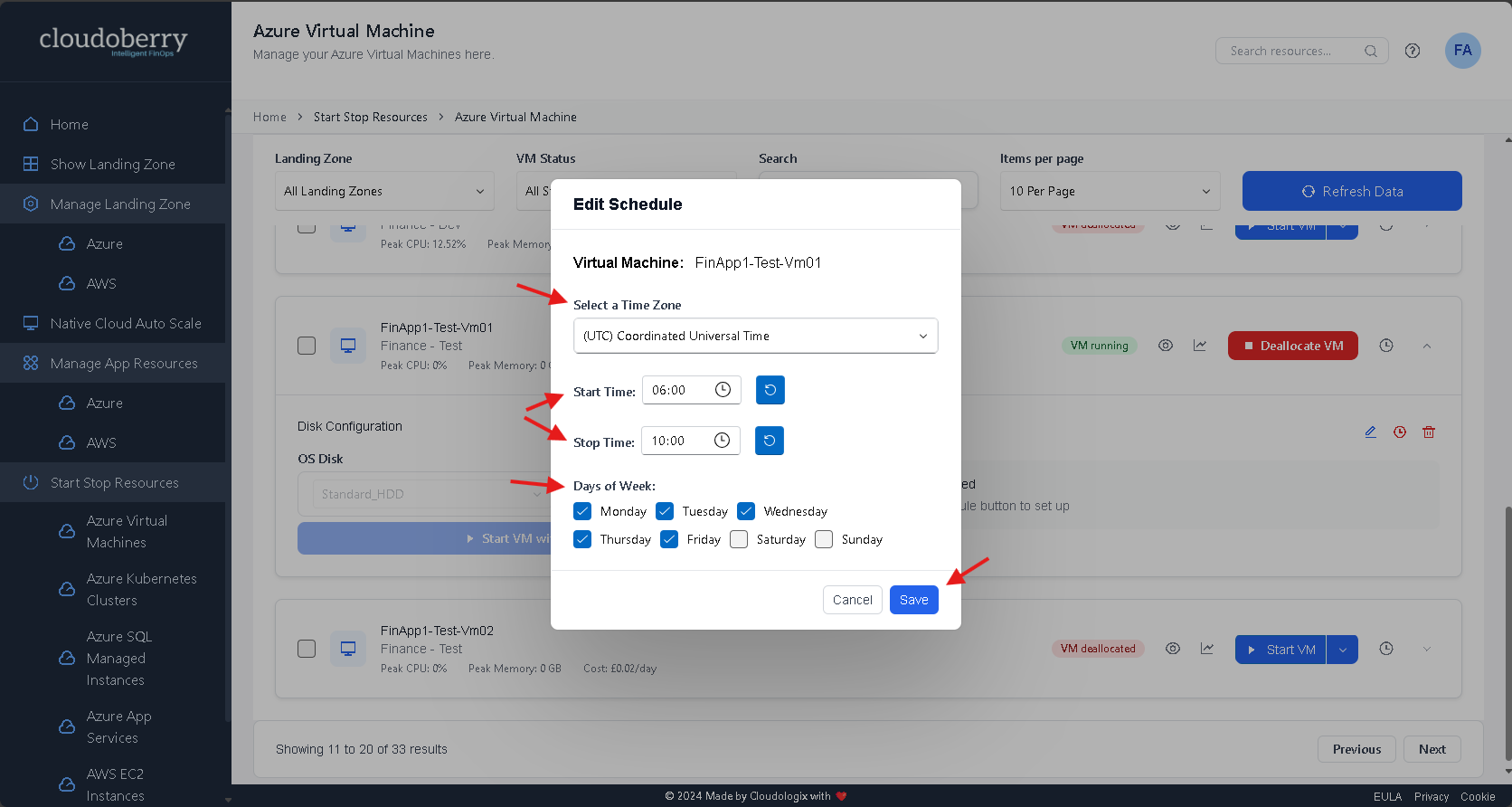The width and height of the screenshot is (1512, 807).
Task: Open Start Stop Resources section
Action: tap(112, 482)
